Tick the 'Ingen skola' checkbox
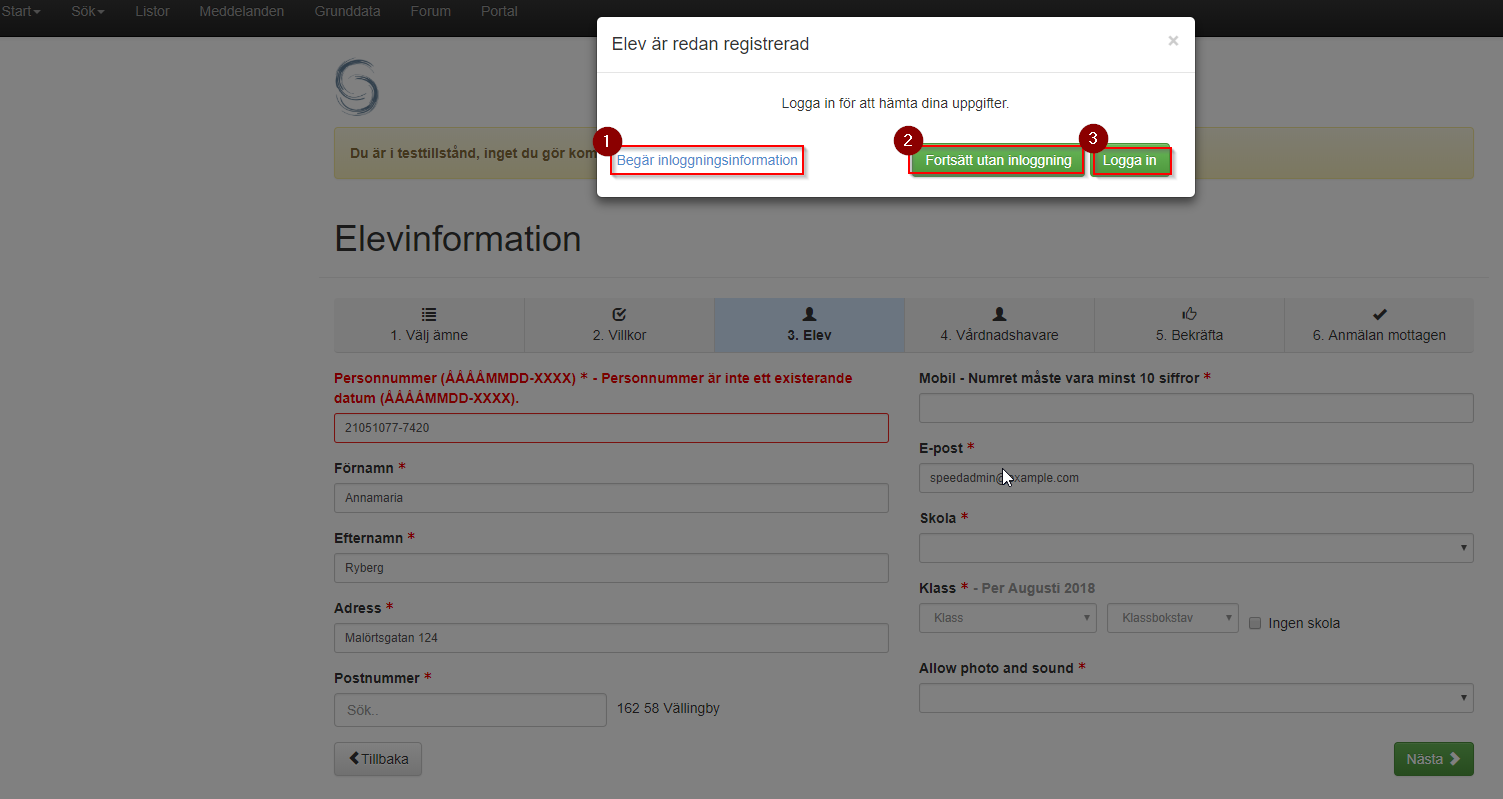 point(1255,623)
